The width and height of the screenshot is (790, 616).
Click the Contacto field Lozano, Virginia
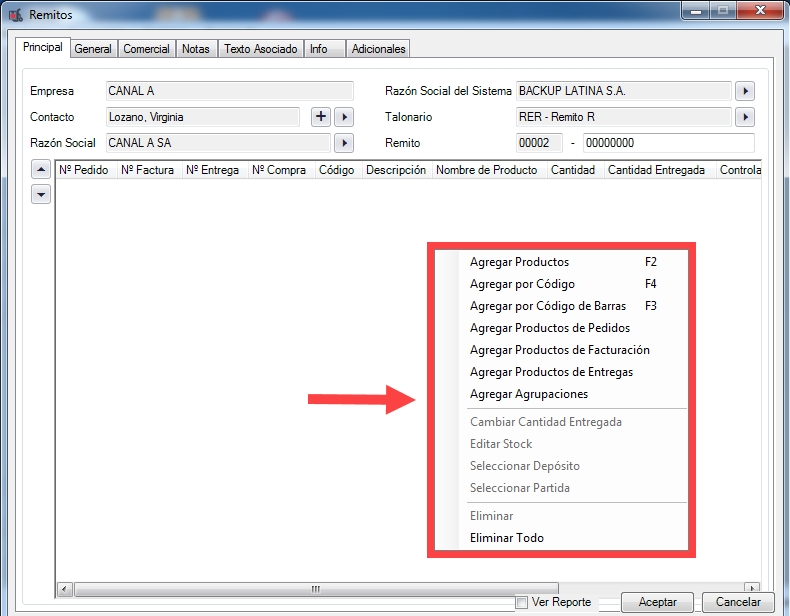pyautogui.click(x=203, y=117)
